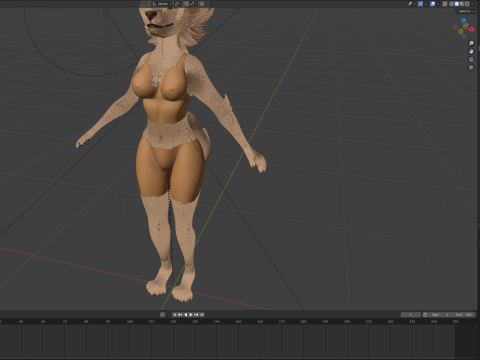Screen dimensions: 480x360
Task: Jump to the timeline end frame
Action: point(202,314)
